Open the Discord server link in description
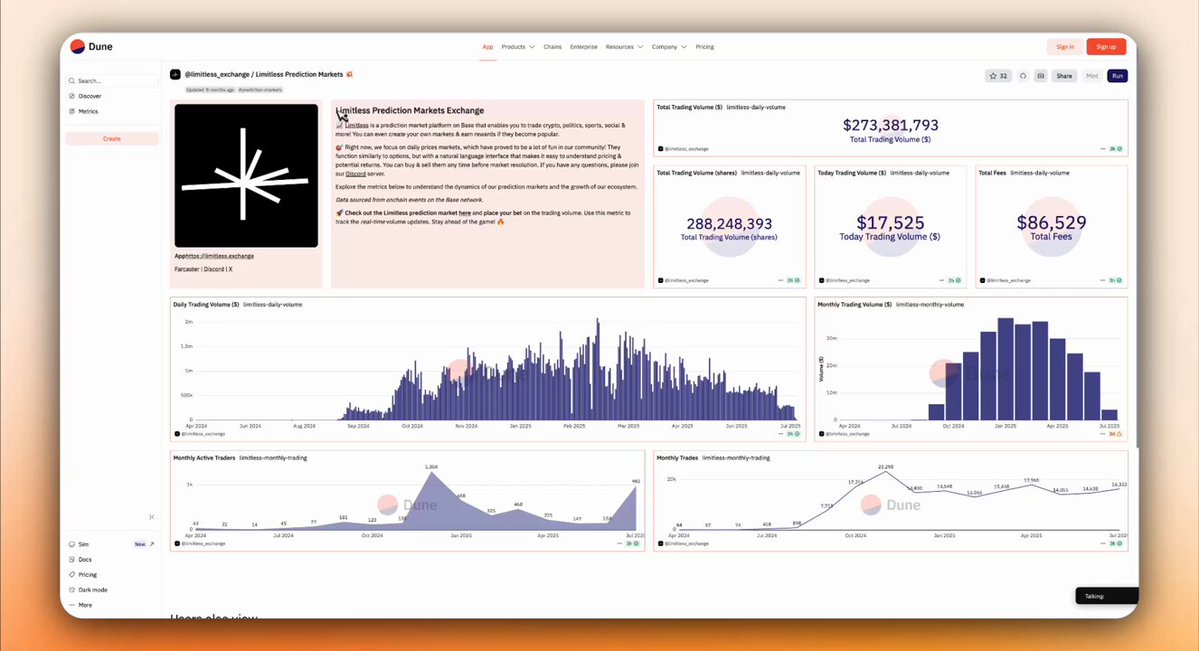This screenshot has width=1199, height=651. (356, 174)
